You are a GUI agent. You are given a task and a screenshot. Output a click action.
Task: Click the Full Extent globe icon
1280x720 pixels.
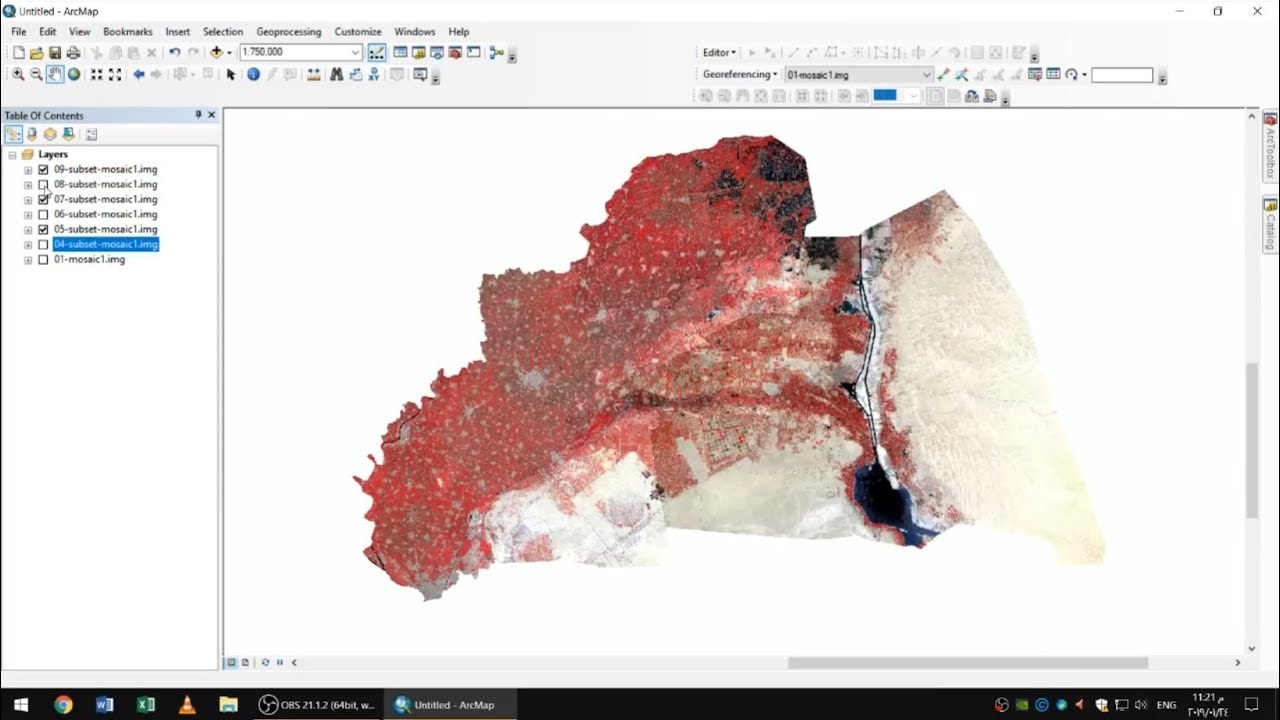tap(74, 74)
